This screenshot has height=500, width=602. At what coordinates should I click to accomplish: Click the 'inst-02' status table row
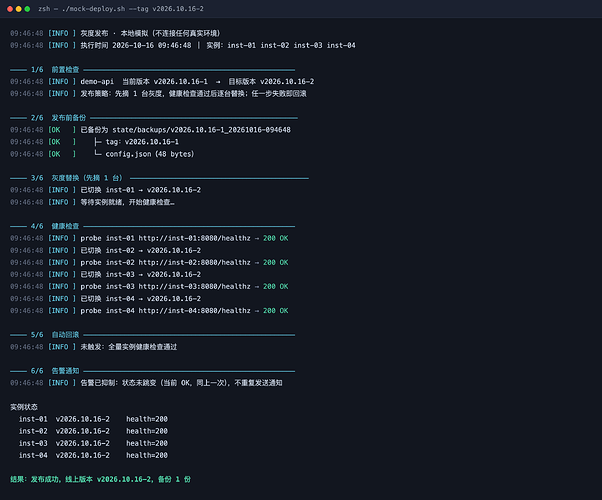(x=93, y=431)
